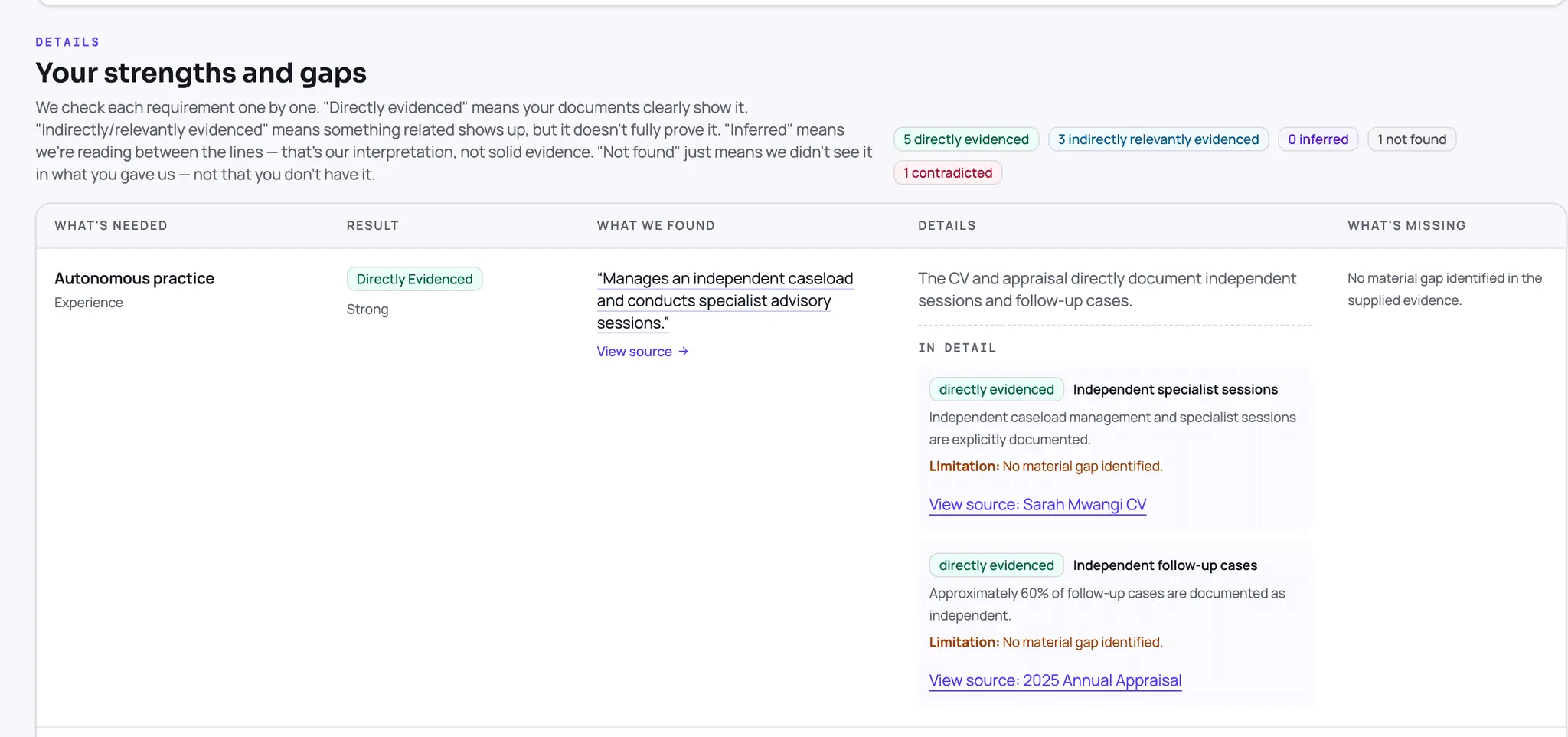Click directly evidenced badge for Independent follow-up cases
Screen dimensions: 1568x737
coord(997,565)
